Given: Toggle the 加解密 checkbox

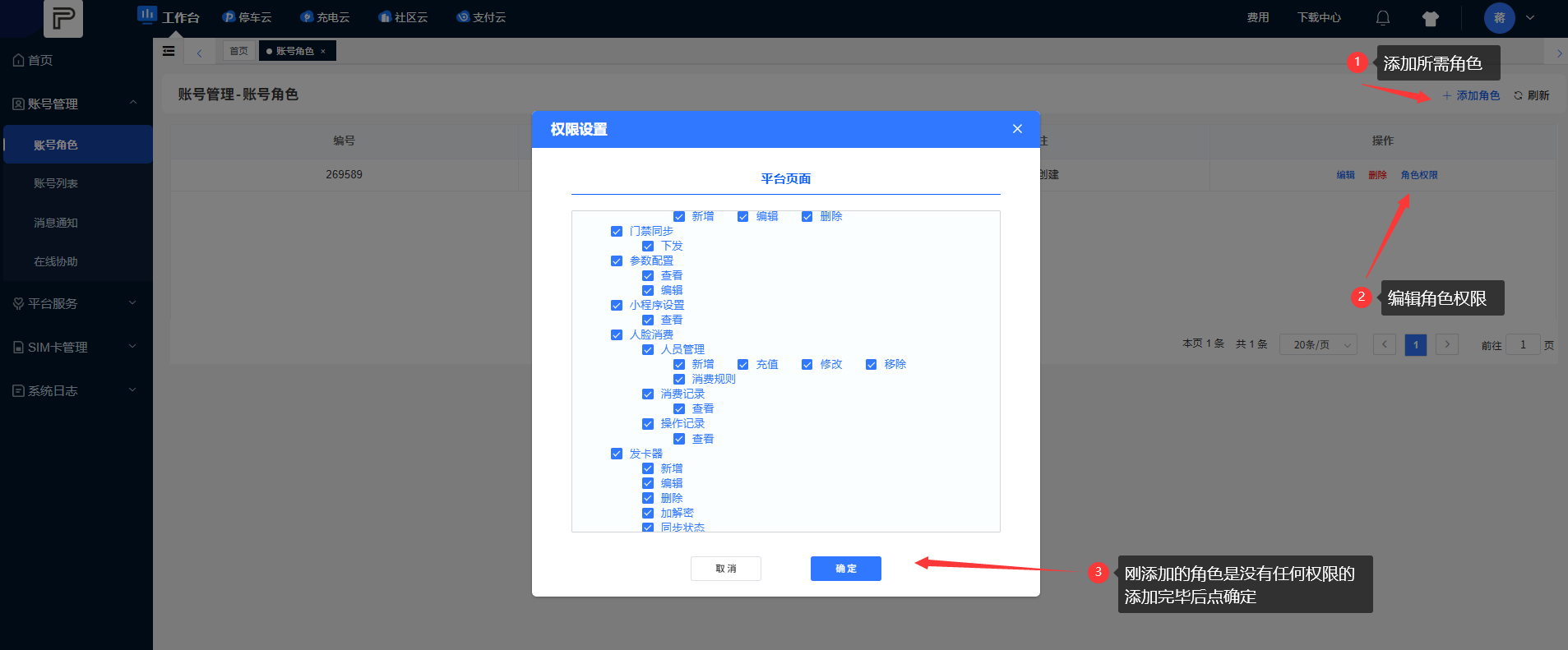Looking at the screenshot, I should (648, 514).
